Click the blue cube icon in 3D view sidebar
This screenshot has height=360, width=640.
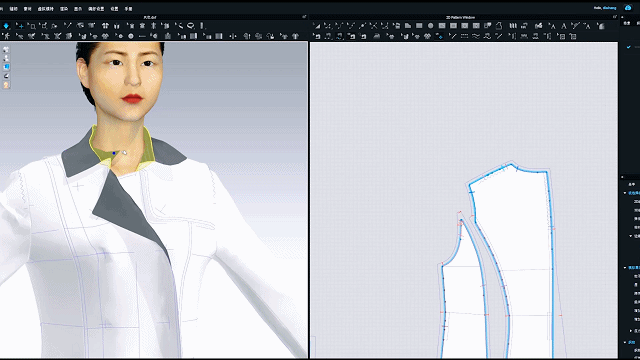(x=7, y=67)
